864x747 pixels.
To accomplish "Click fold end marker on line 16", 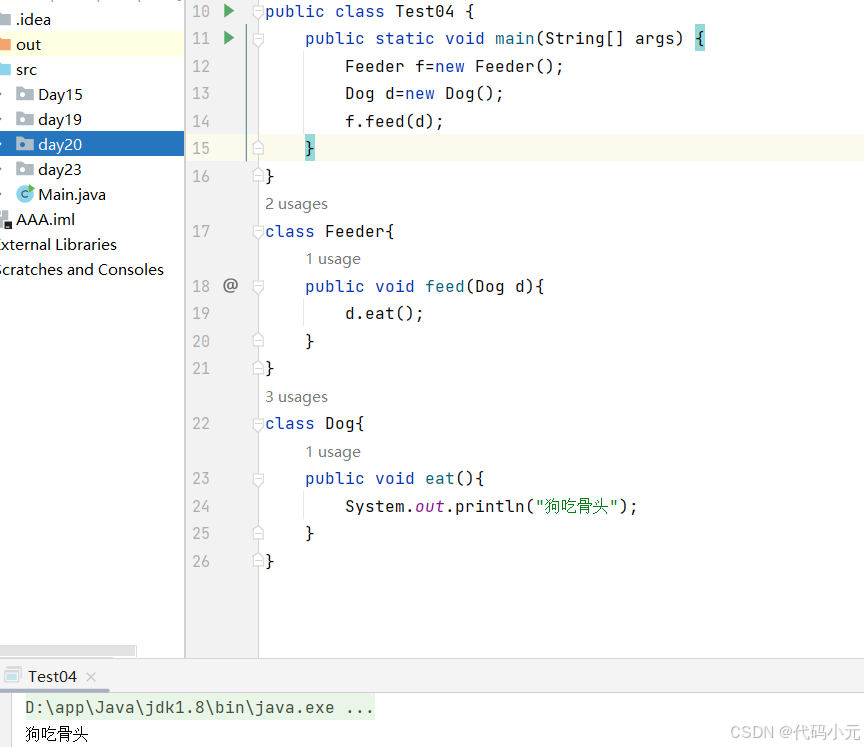I will (257, 175).
